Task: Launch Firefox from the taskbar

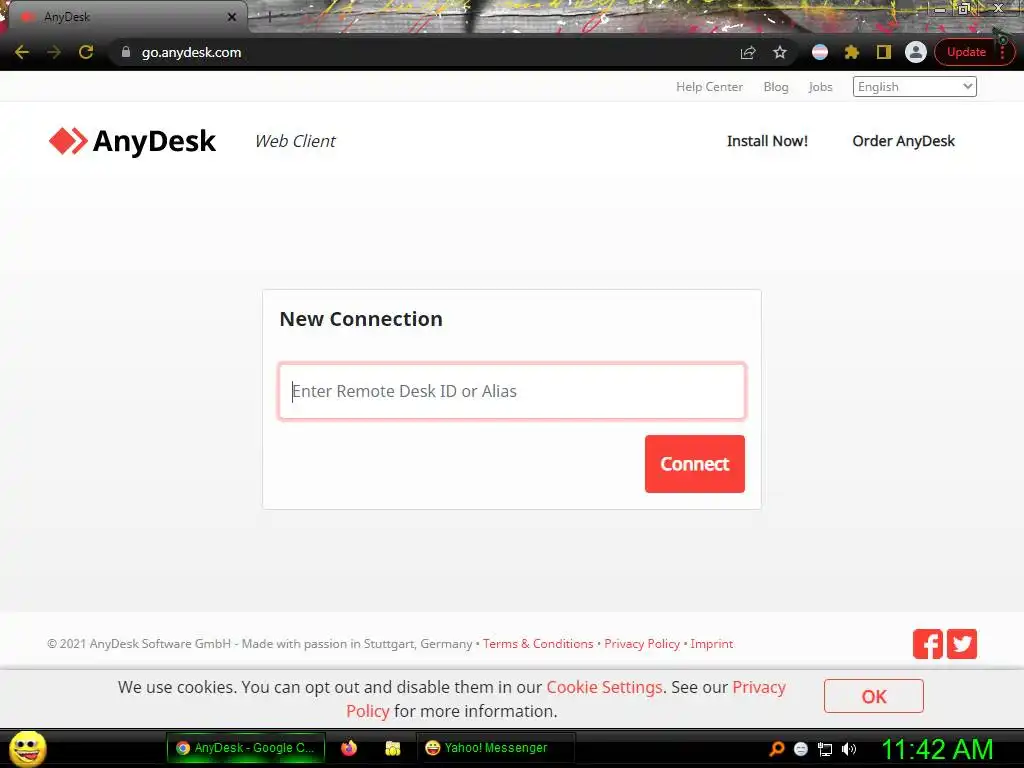Action: pos(349,748)
